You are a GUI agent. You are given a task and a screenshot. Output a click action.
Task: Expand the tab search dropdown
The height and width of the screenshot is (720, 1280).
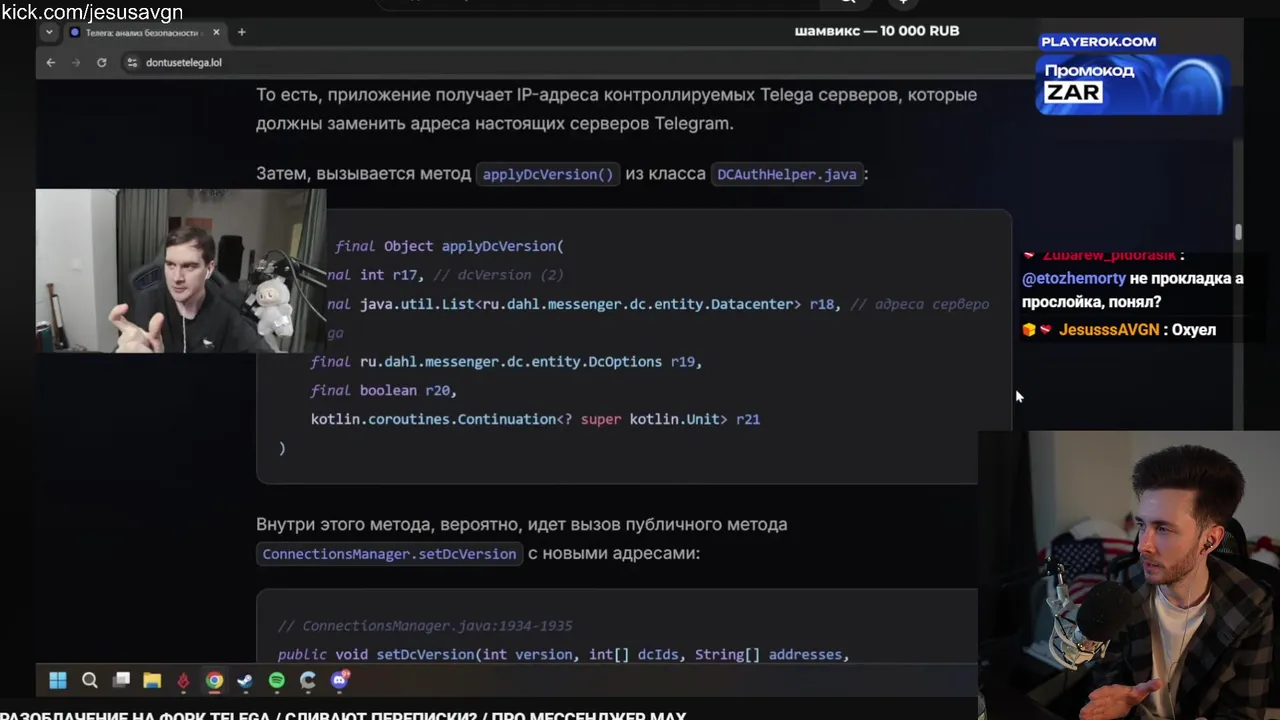pos(49,32)
